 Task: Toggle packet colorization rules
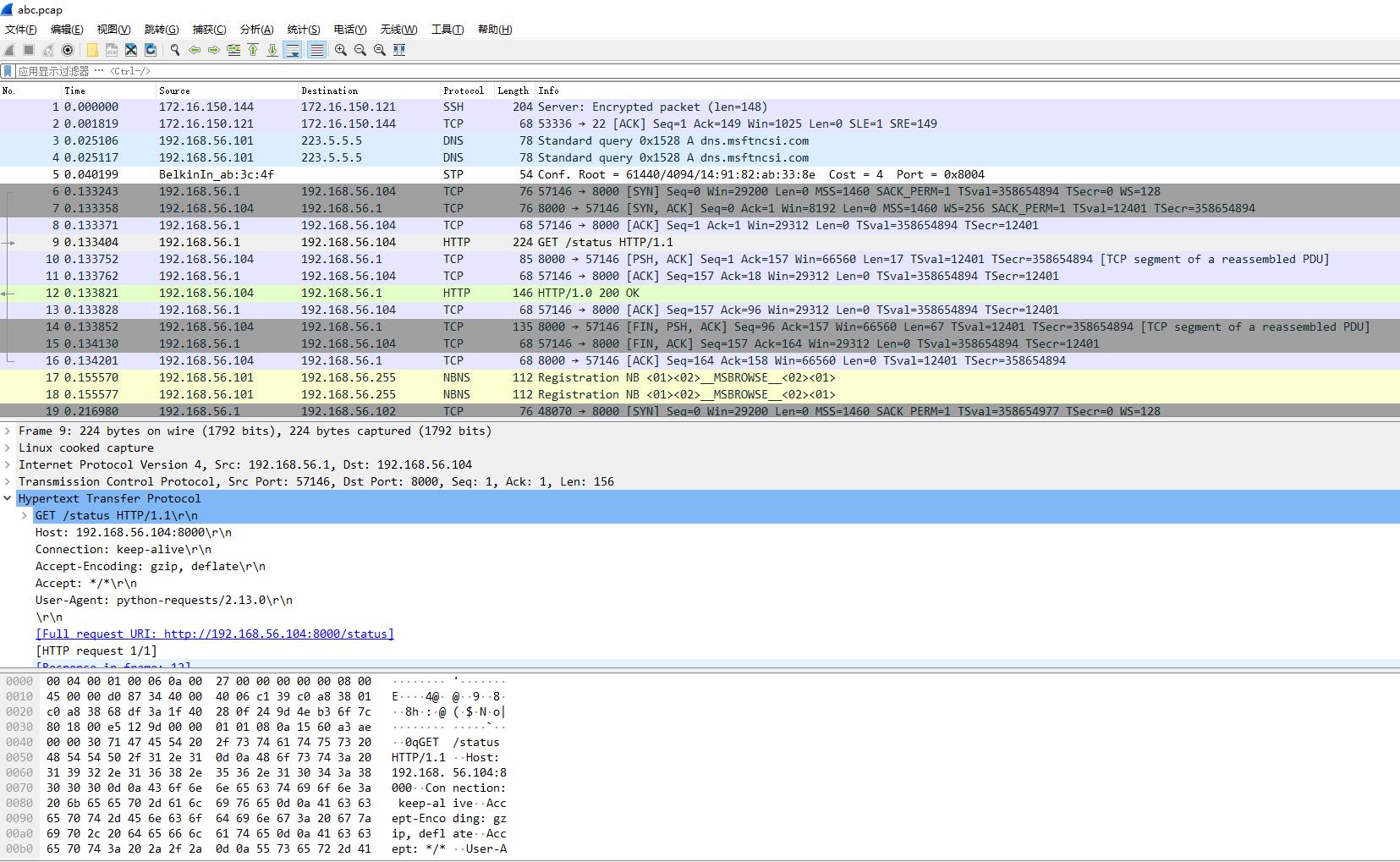click(316, 50)
